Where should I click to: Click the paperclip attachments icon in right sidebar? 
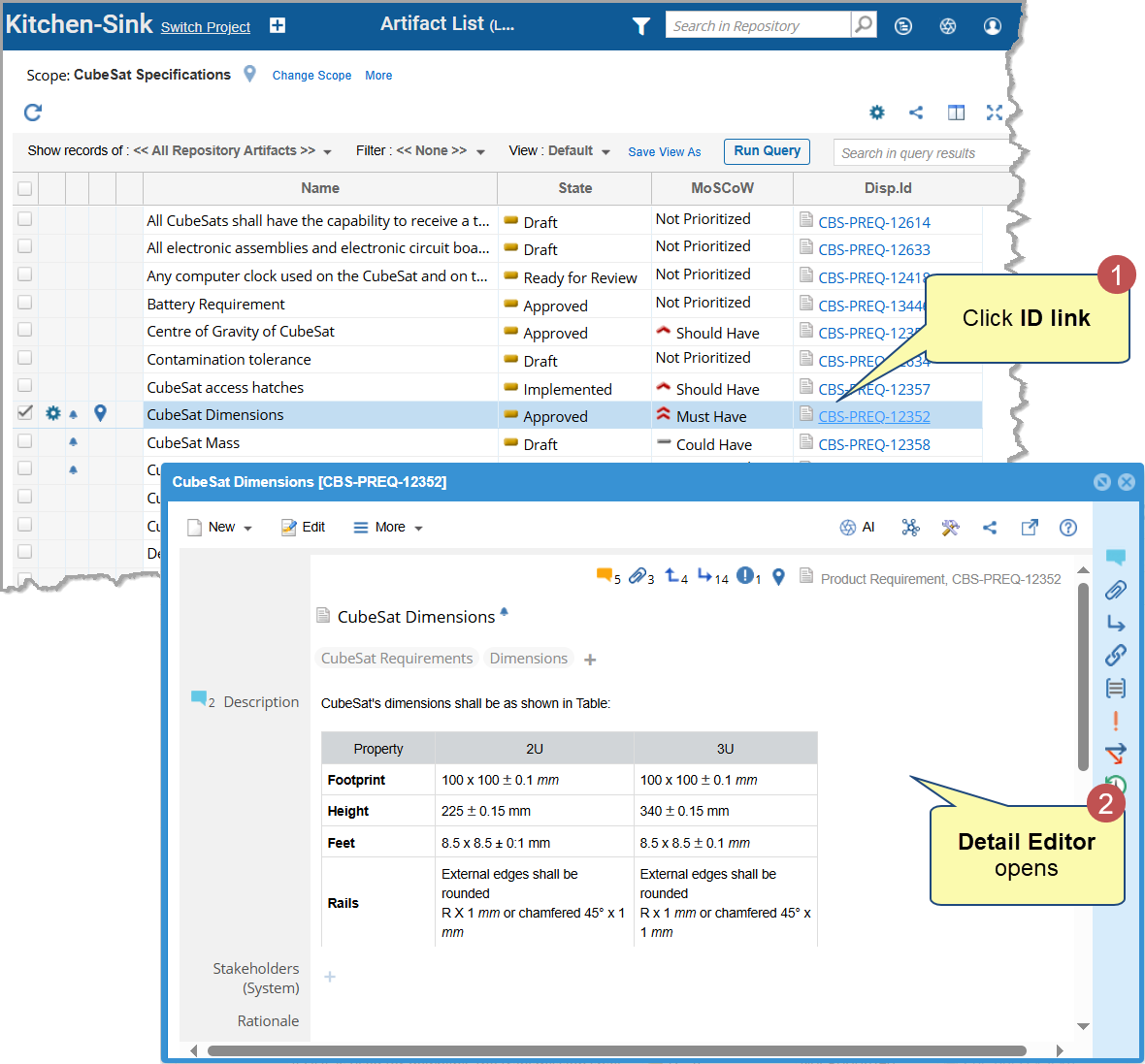pyautogui.click(x=1115, y=590)
